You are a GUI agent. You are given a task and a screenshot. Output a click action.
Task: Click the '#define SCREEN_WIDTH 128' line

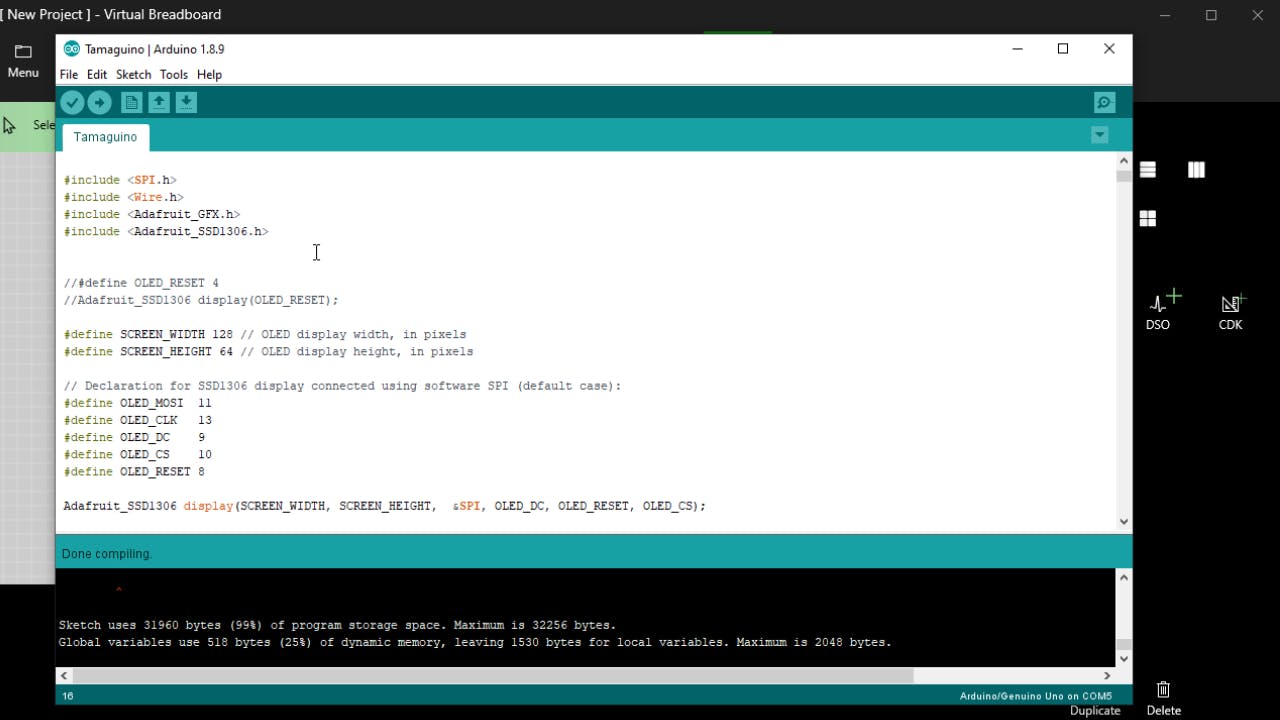click(x=265, y=335)
